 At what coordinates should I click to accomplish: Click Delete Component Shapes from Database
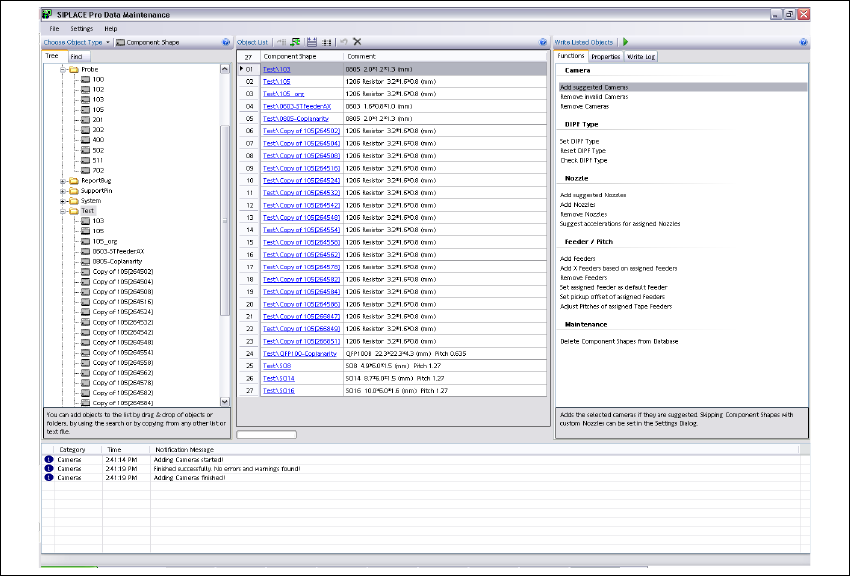(619, 342)
